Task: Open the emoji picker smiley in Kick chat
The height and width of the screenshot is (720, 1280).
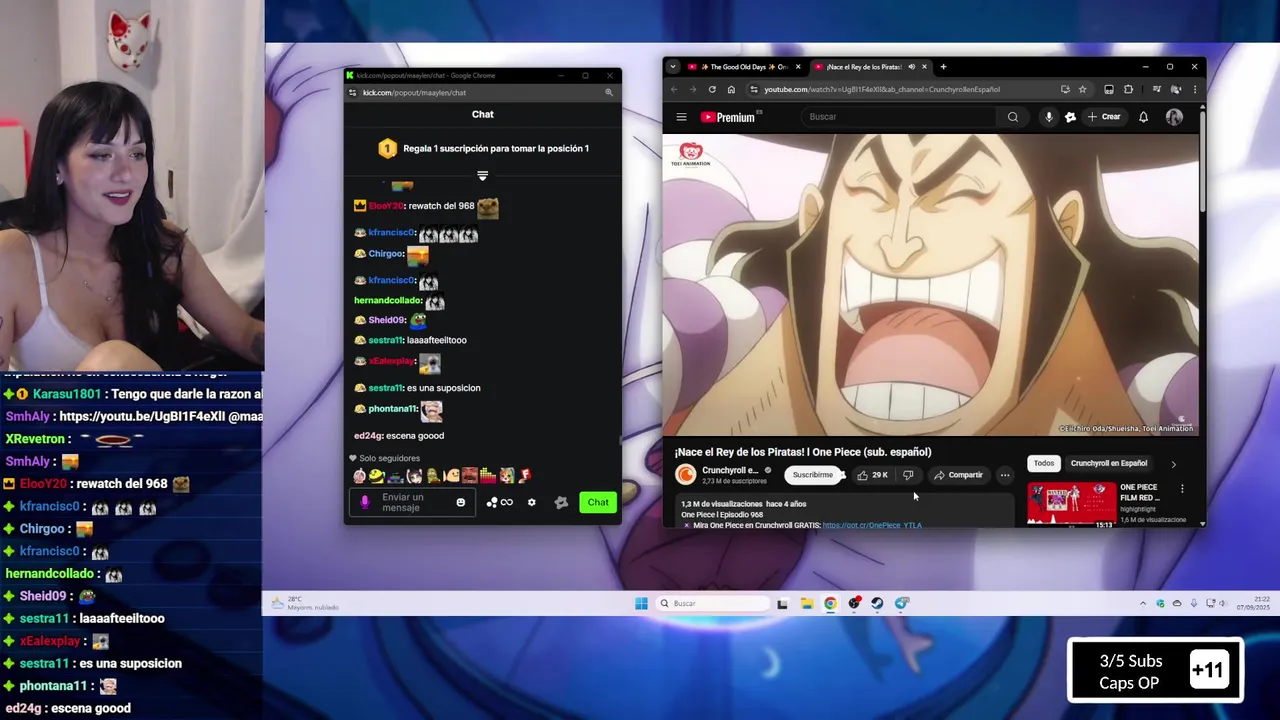Action: point(460,502)
